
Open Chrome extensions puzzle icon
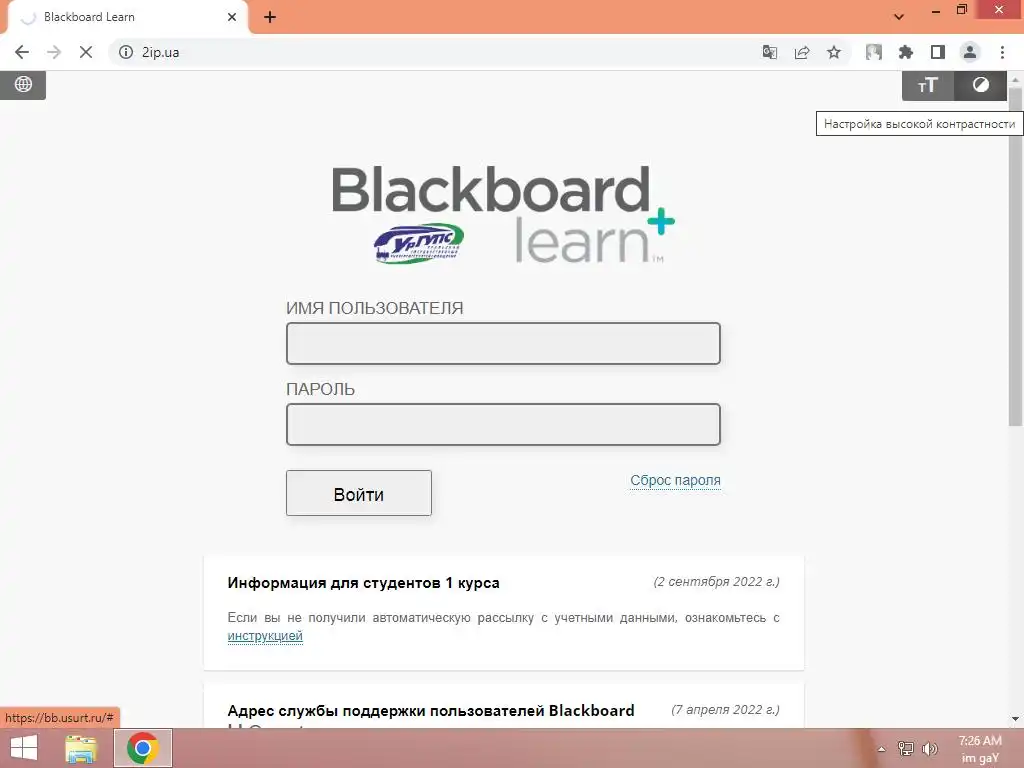tap(906, 52)
